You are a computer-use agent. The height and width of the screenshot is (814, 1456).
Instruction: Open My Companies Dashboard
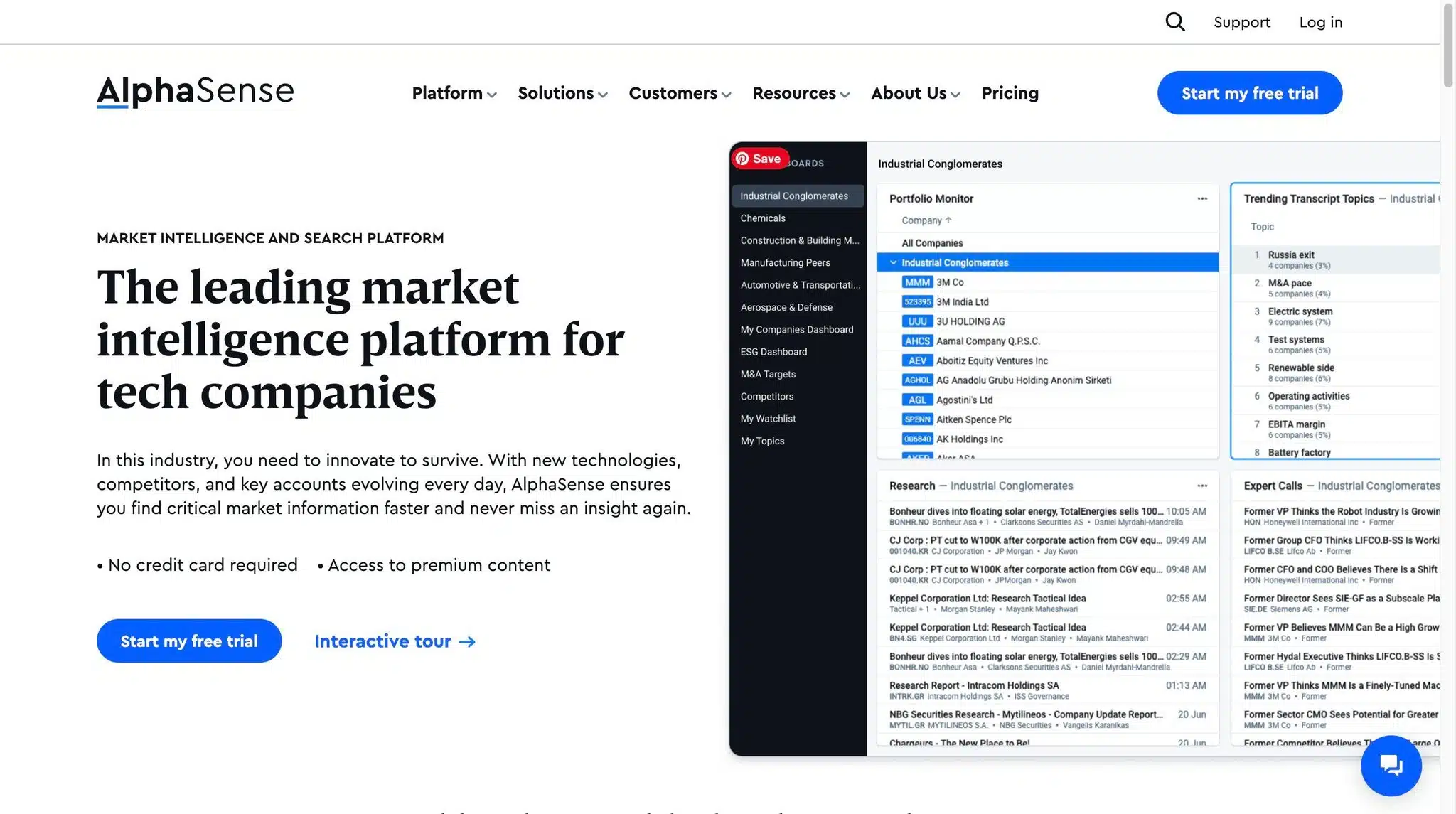(796, 329)
